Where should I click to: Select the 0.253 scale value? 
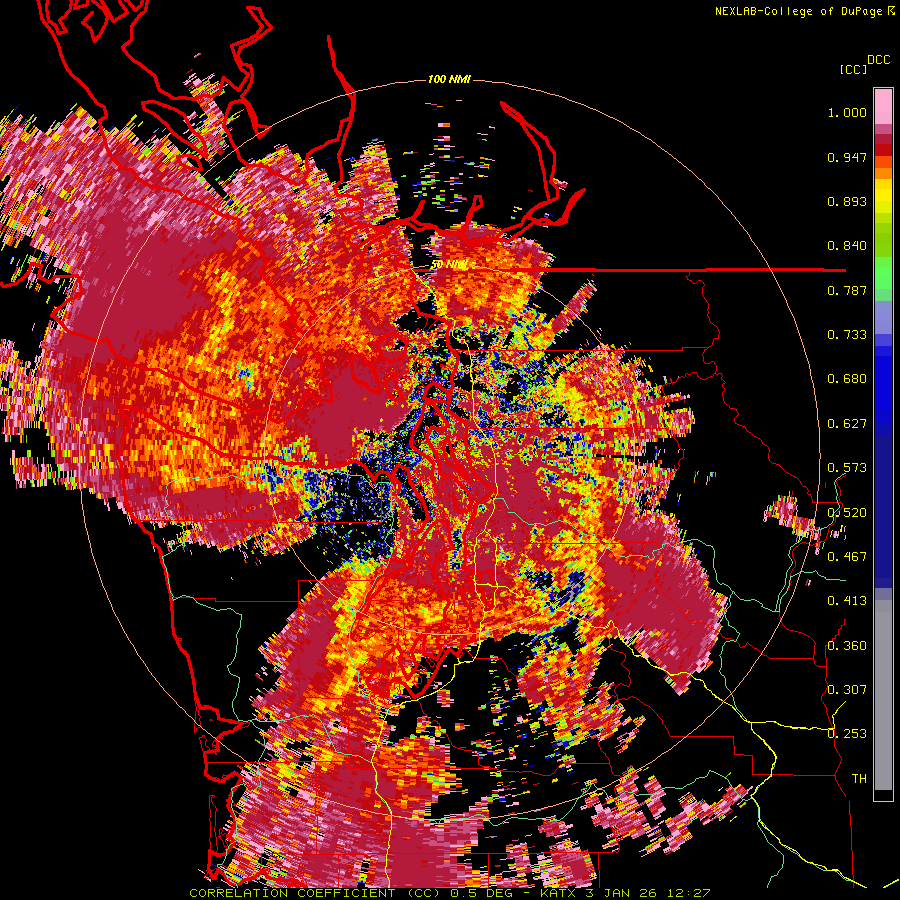coord(847,734)
